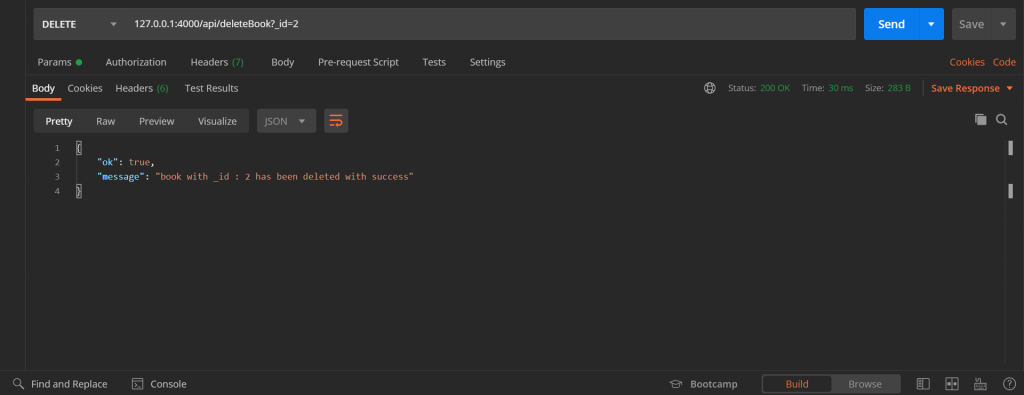This screenshot has width=1024, height=395.
Task: Open the Test Results tab
Action: [212, 88]
